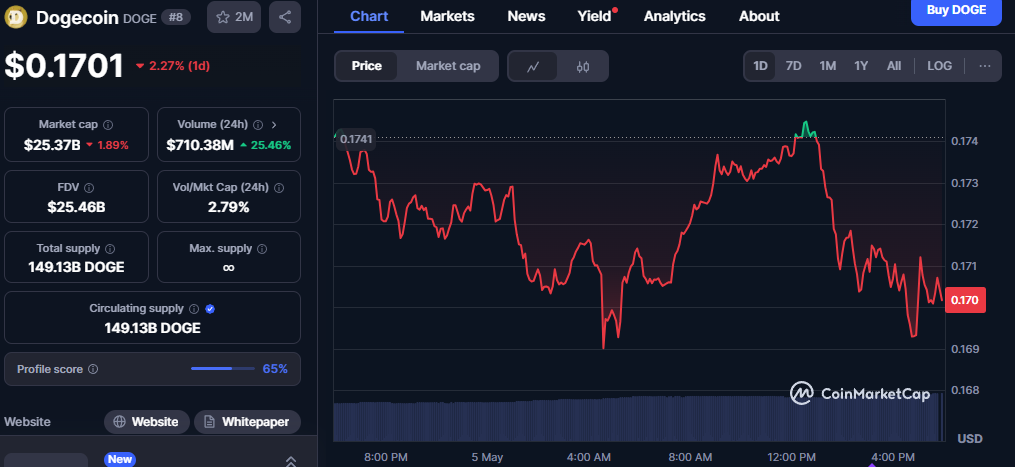Click the 65% profile score value
1015x467 pixels.
[275, 369]
